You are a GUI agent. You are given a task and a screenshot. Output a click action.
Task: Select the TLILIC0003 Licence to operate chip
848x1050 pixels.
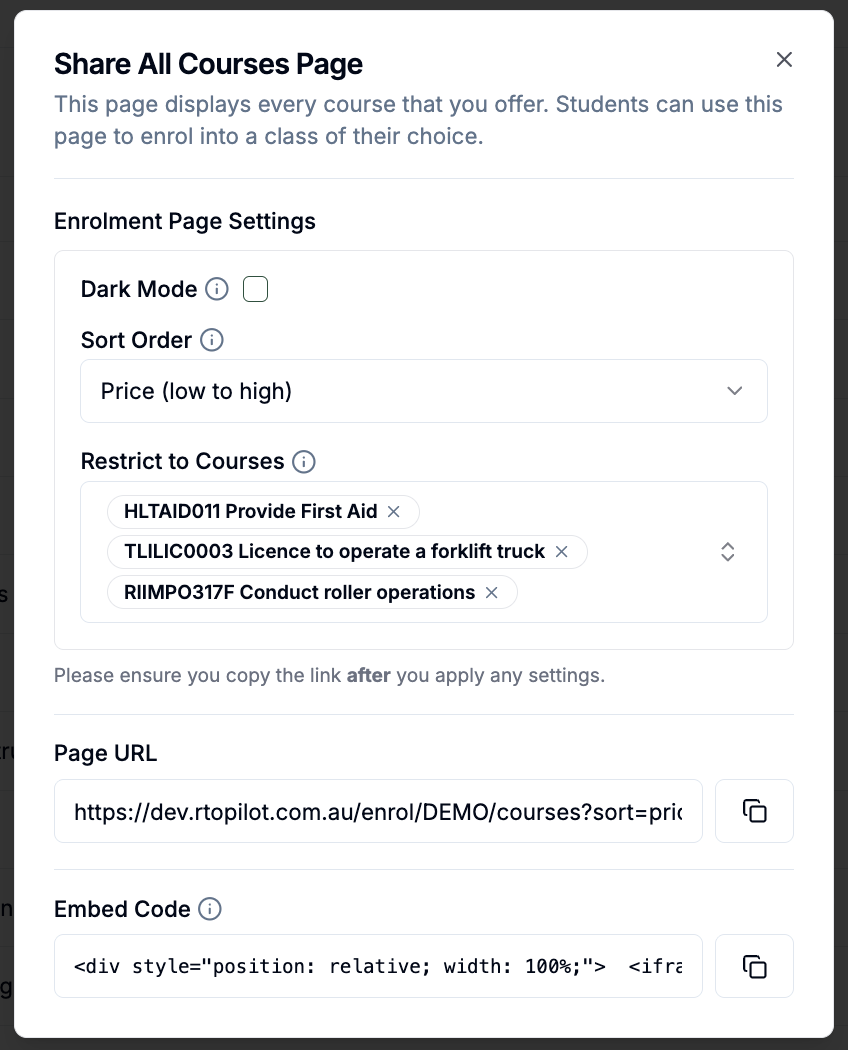334,552
